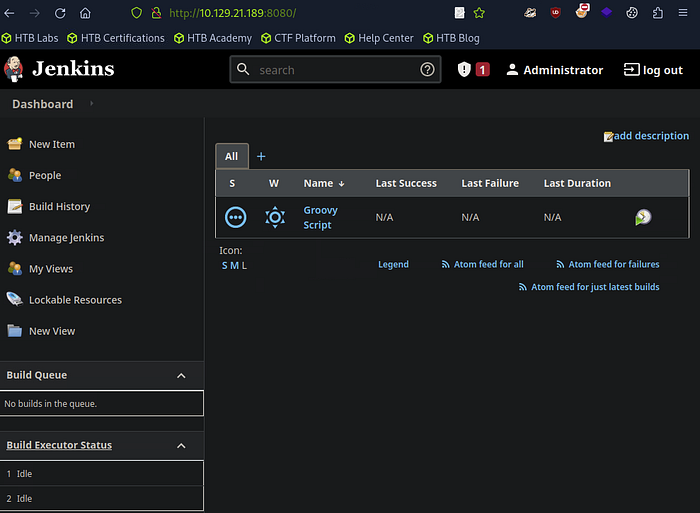Image resolution: width=700 pixels, height=513 pixels.
Task: Click the Jenkins butler logo
Action: [13, 69]
